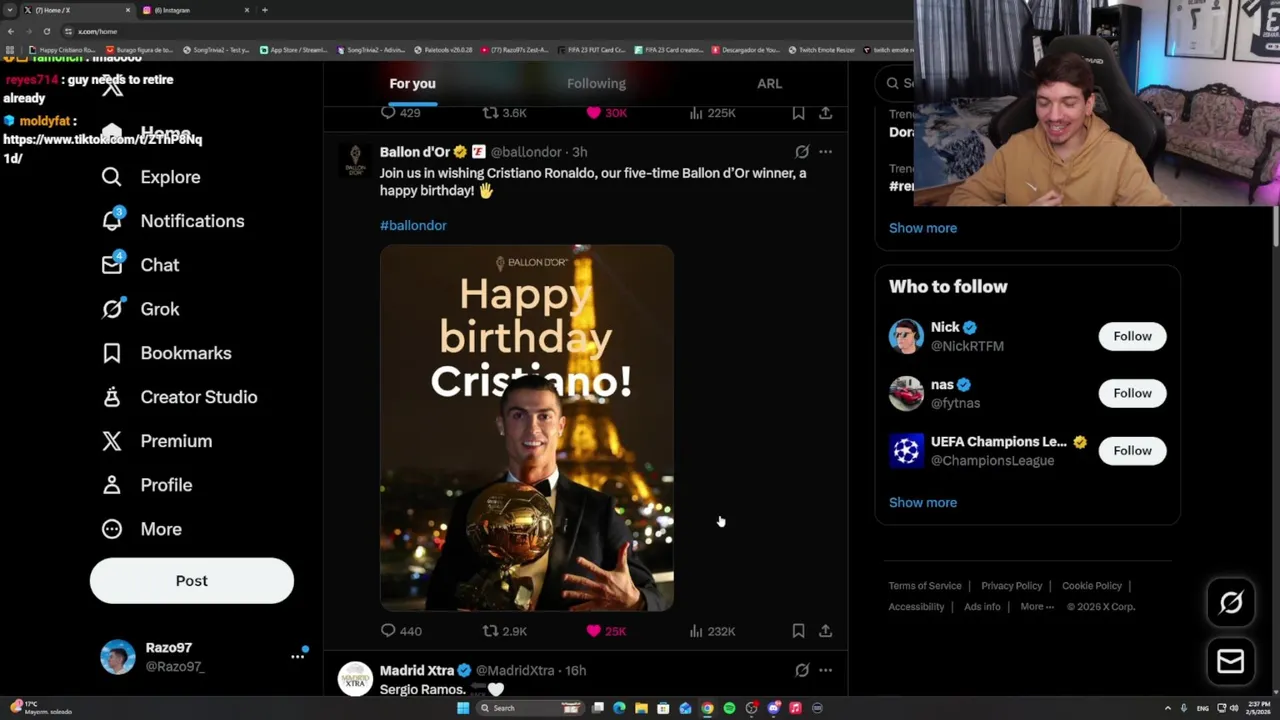The height and width of the screenshot is (720, 1280).
Task: Open Ballon d'Or profile avatar
Action: (355, 159)
